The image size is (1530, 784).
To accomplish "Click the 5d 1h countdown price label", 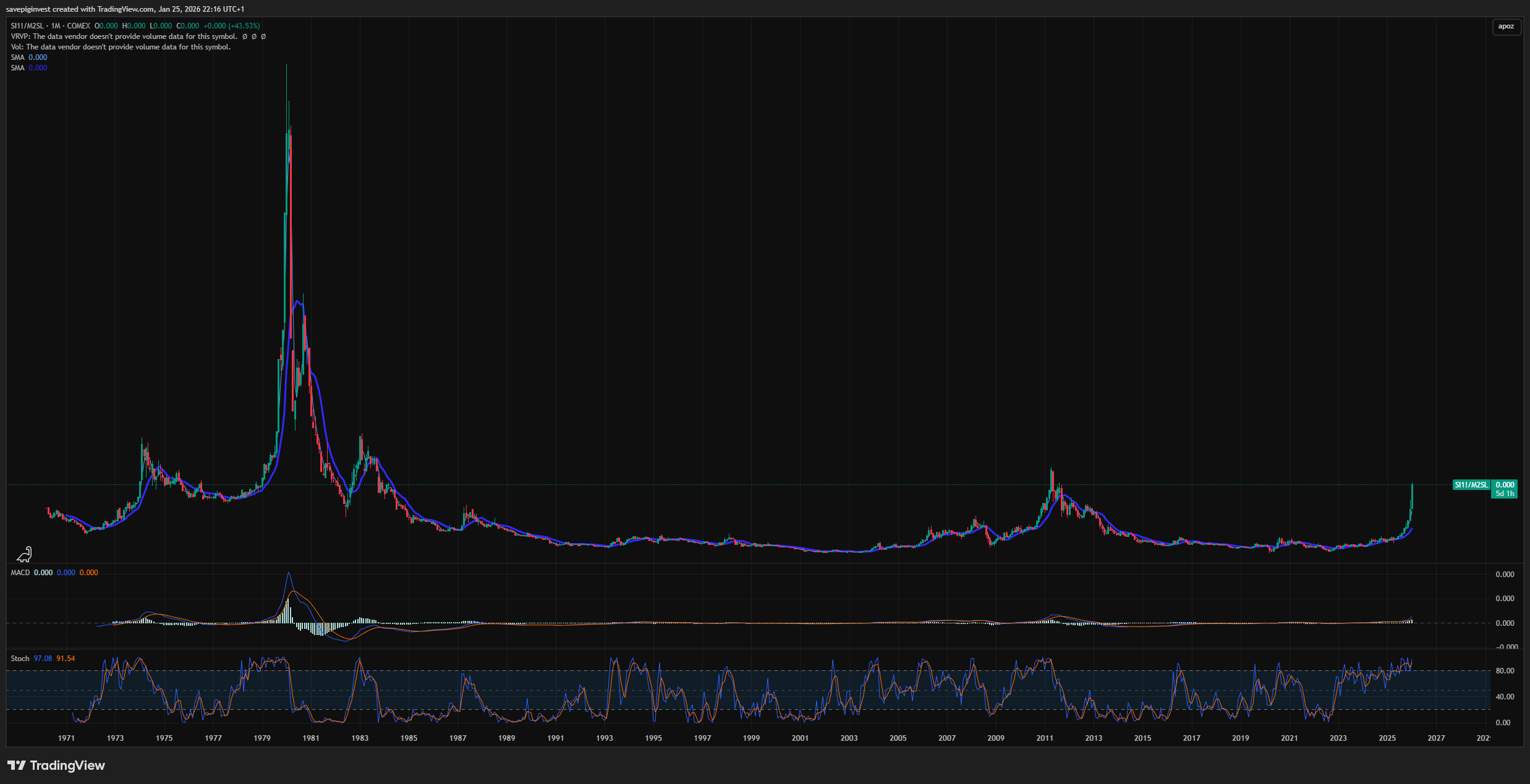I will tap(1504, 494).
